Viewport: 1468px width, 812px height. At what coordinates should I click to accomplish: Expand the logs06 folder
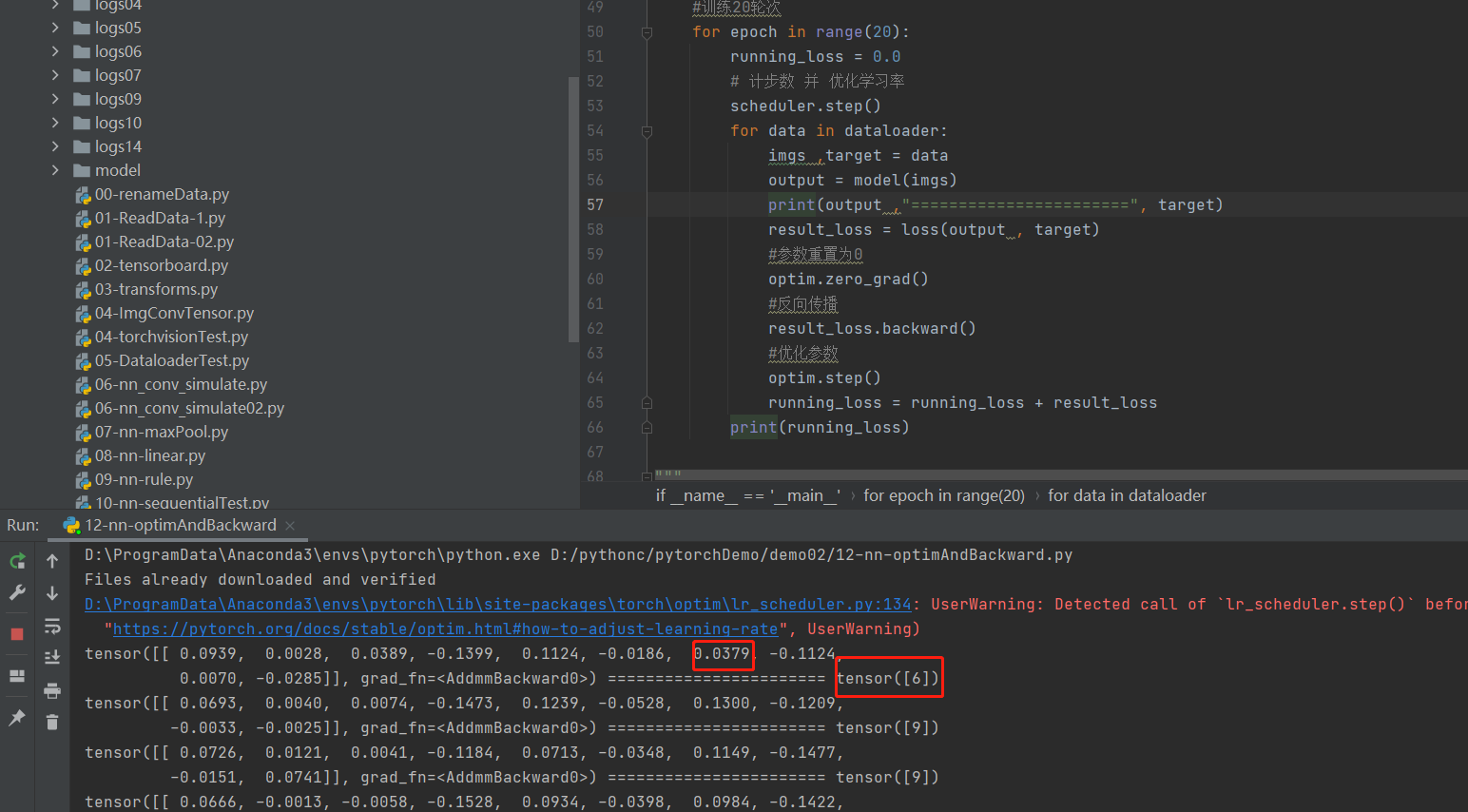[x=55, y=51]
